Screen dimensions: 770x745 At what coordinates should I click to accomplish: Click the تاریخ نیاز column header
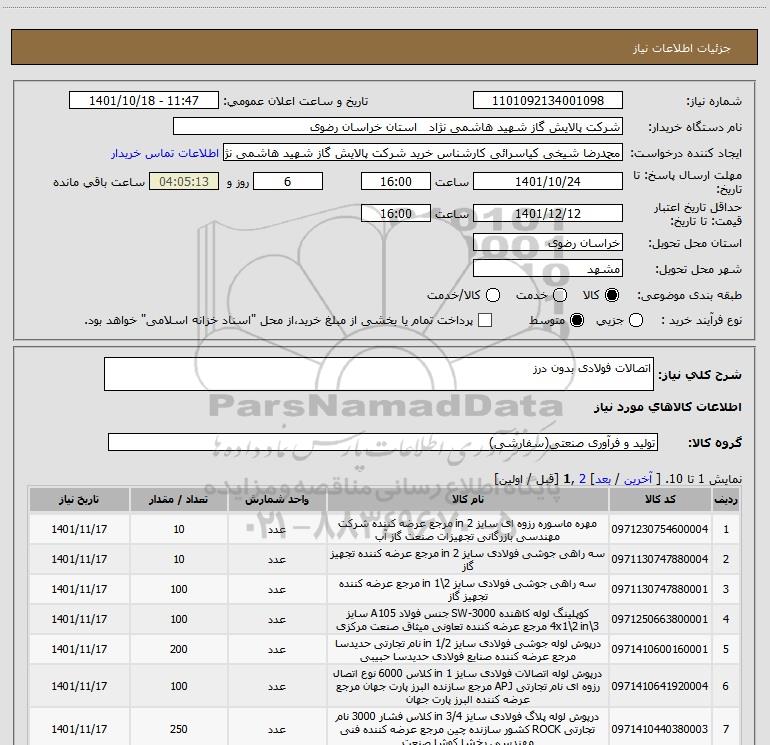[x=79, y=499]
